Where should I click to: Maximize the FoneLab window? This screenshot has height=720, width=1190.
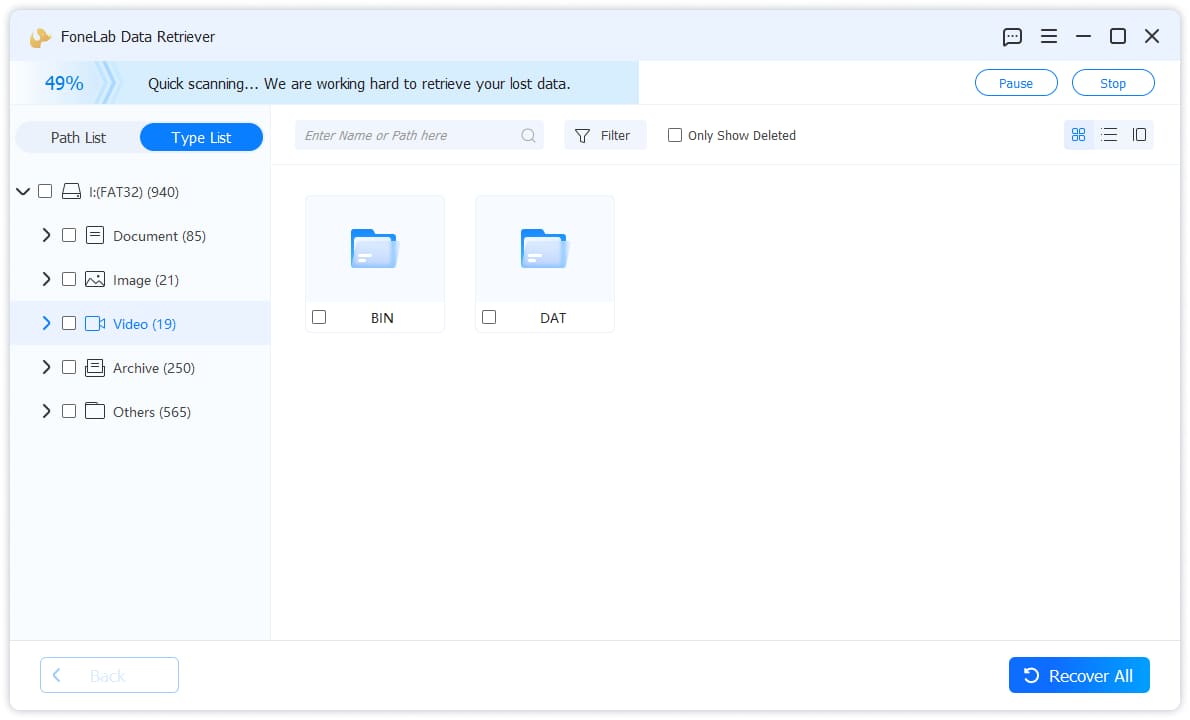[x=1118, y=36]
